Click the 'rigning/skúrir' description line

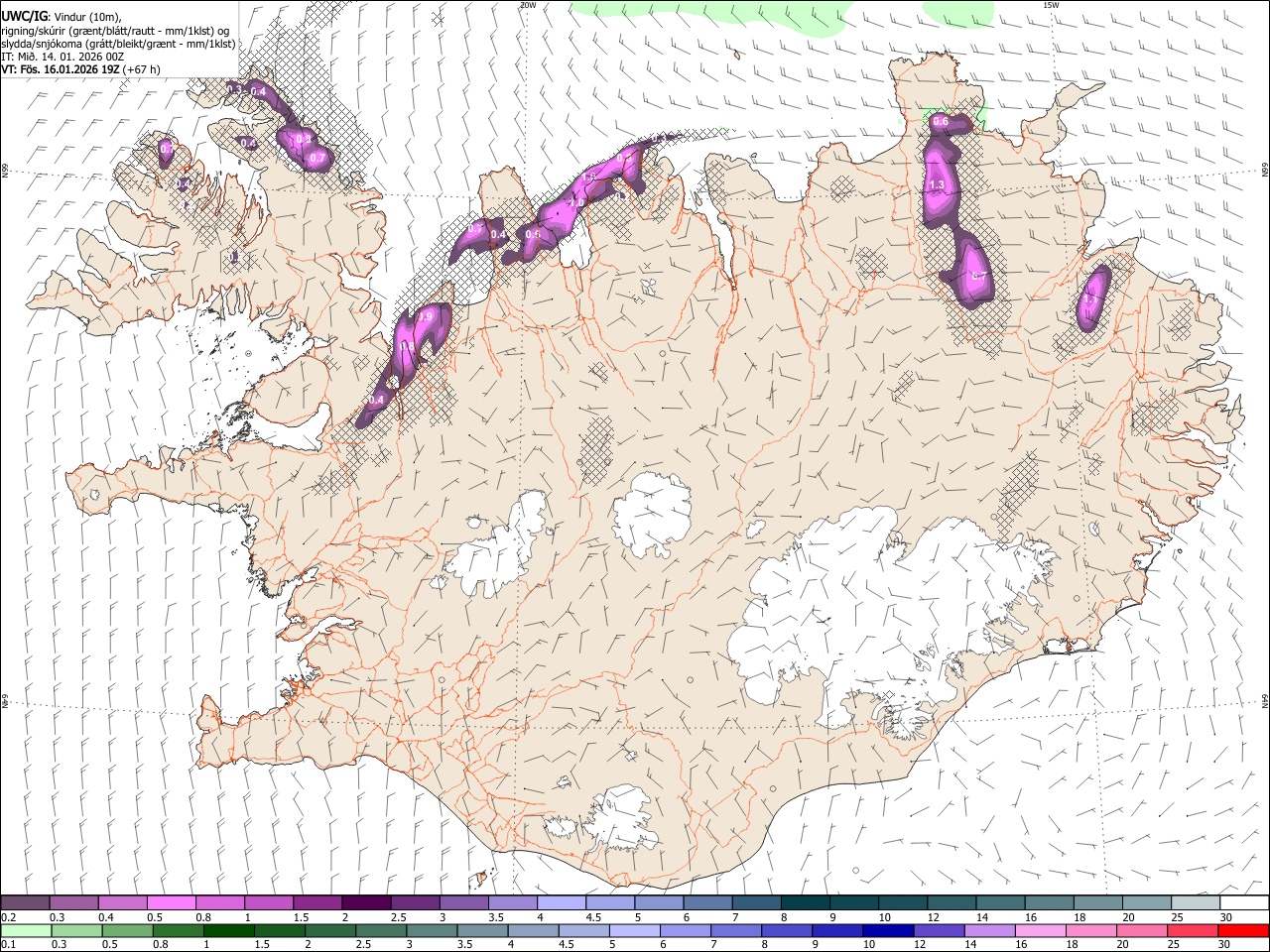[x=115, y=31]
